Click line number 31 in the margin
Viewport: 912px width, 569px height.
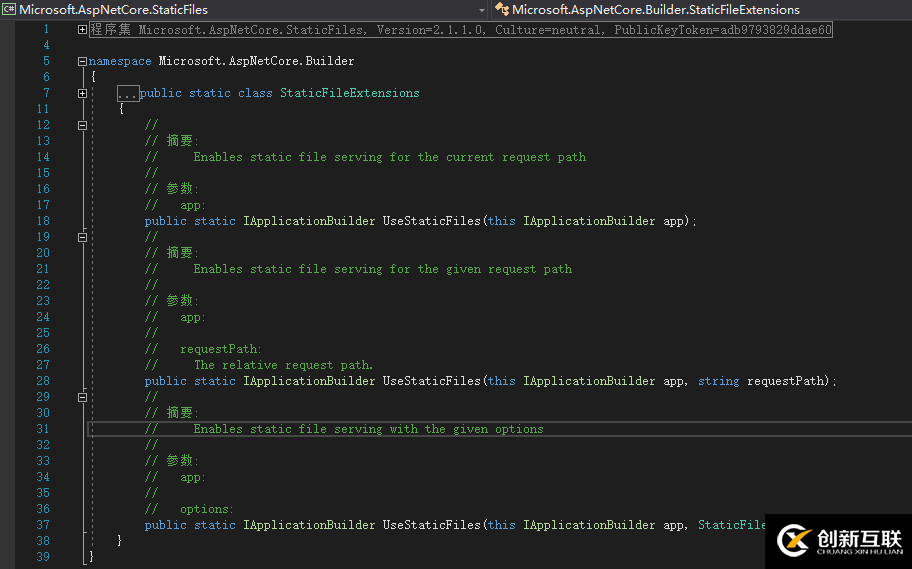pos(43,429)
